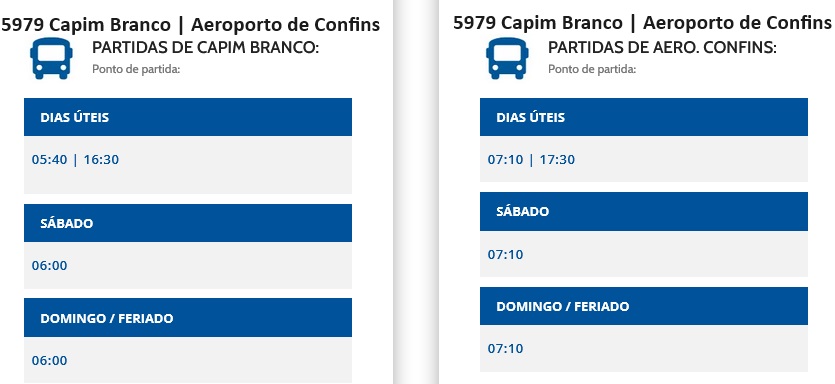Image resolution: width=835 pixels, height=384 pixels.
Task: Expand the left Sábado header
Action: click(x=188, y=223)
